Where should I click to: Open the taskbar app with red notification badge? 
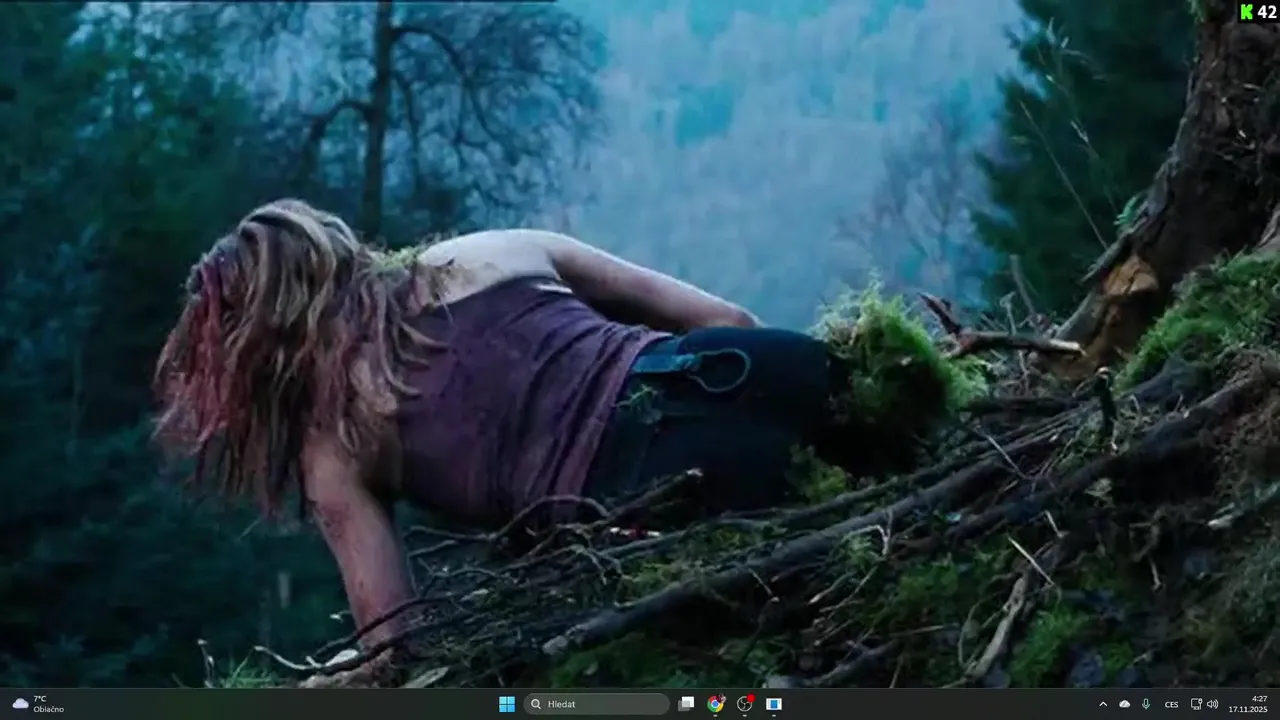745,704
